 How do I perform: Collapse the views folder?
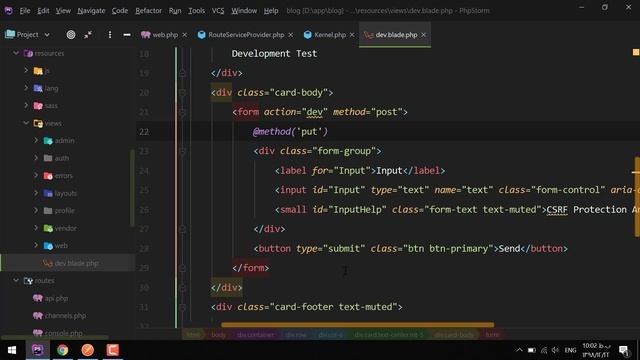[26, 123]
